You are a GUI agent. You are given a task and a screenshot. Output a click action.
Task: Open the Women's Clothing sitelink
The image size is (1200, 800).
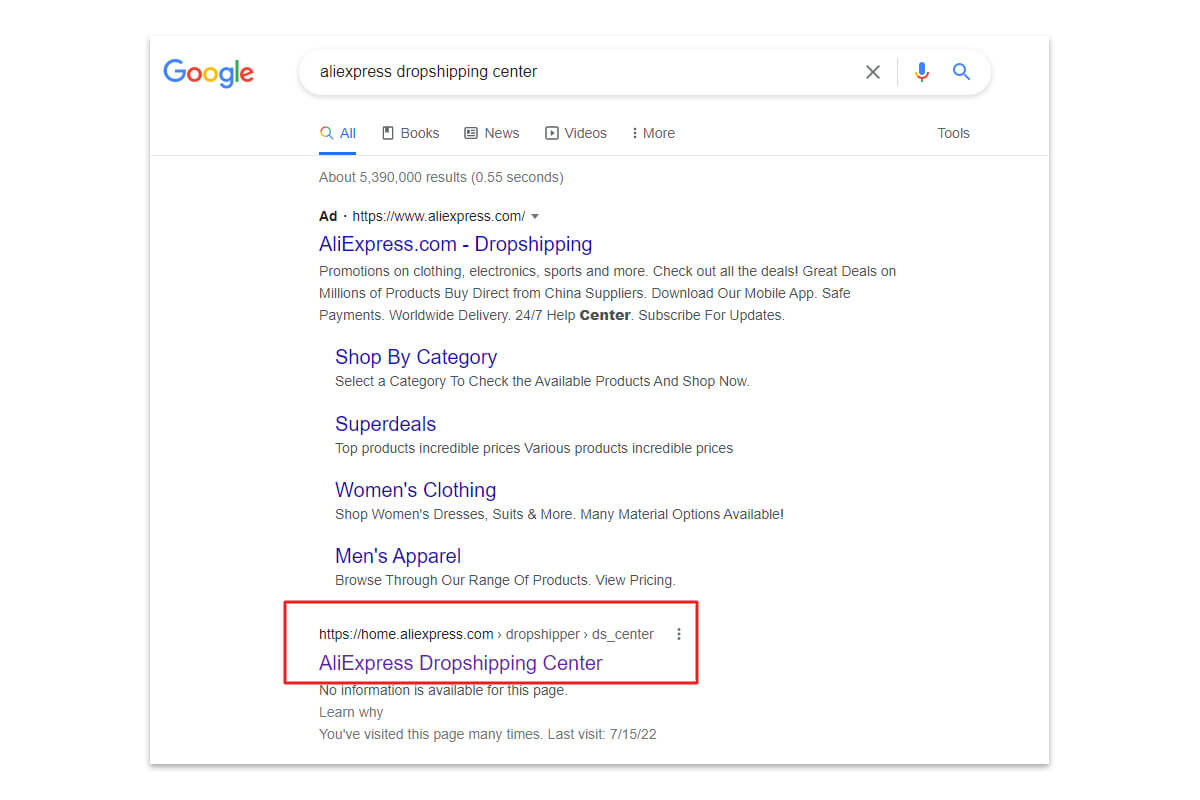(x=416, y=490)
